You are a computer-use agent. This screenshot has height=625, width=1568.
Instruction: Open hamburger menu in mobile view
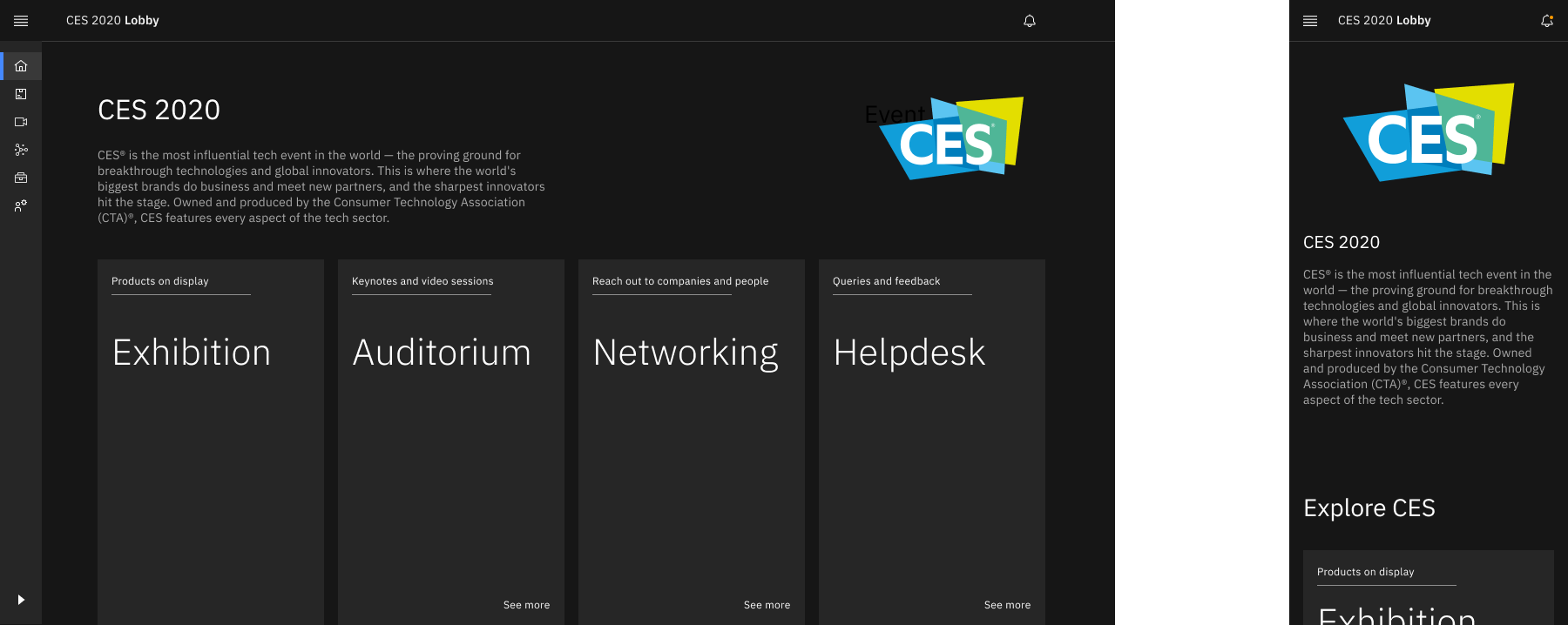[x=1310, y=21]
